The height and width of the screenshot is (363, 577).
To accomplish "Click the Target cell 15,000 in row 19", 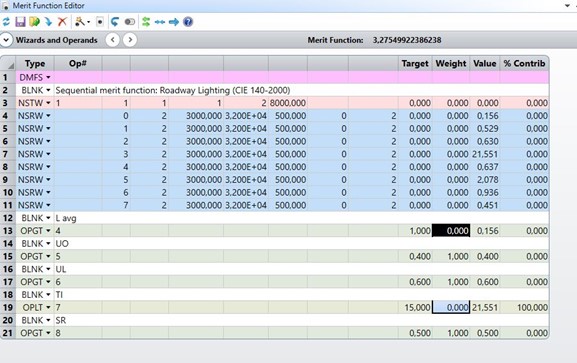I will pos(415,307).
